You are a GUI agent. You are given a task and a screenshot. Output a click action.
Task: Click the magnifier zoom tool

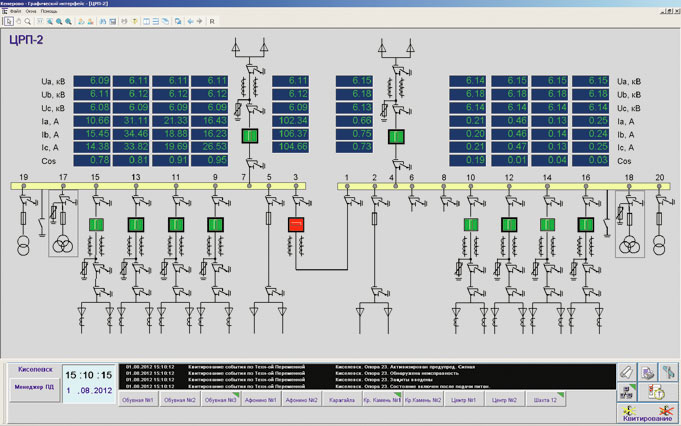(x=28, y=20)
